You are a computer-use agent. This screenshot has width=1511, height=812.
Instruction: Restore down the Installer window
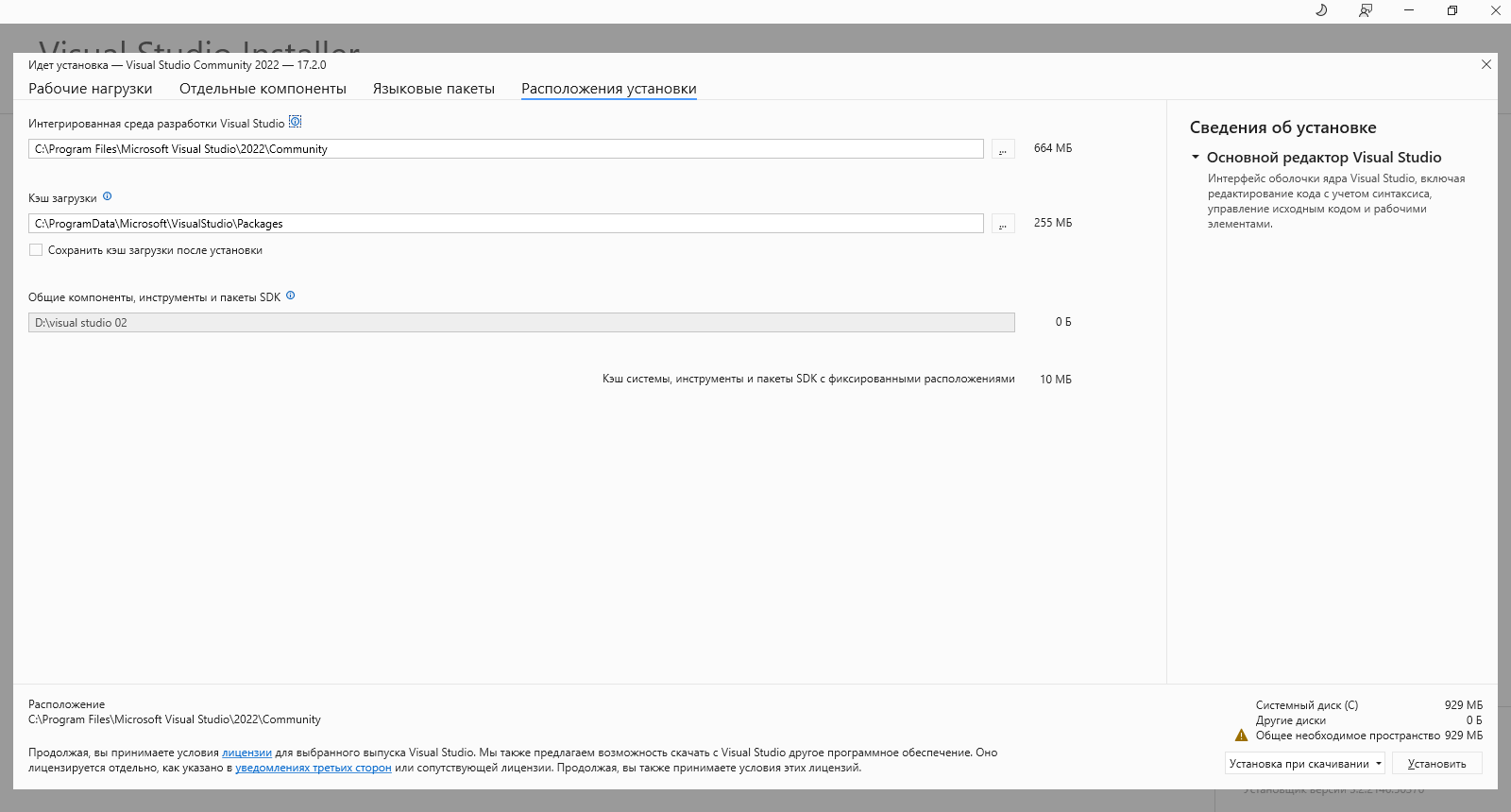pyautogui.click(x=1452, y=10)
